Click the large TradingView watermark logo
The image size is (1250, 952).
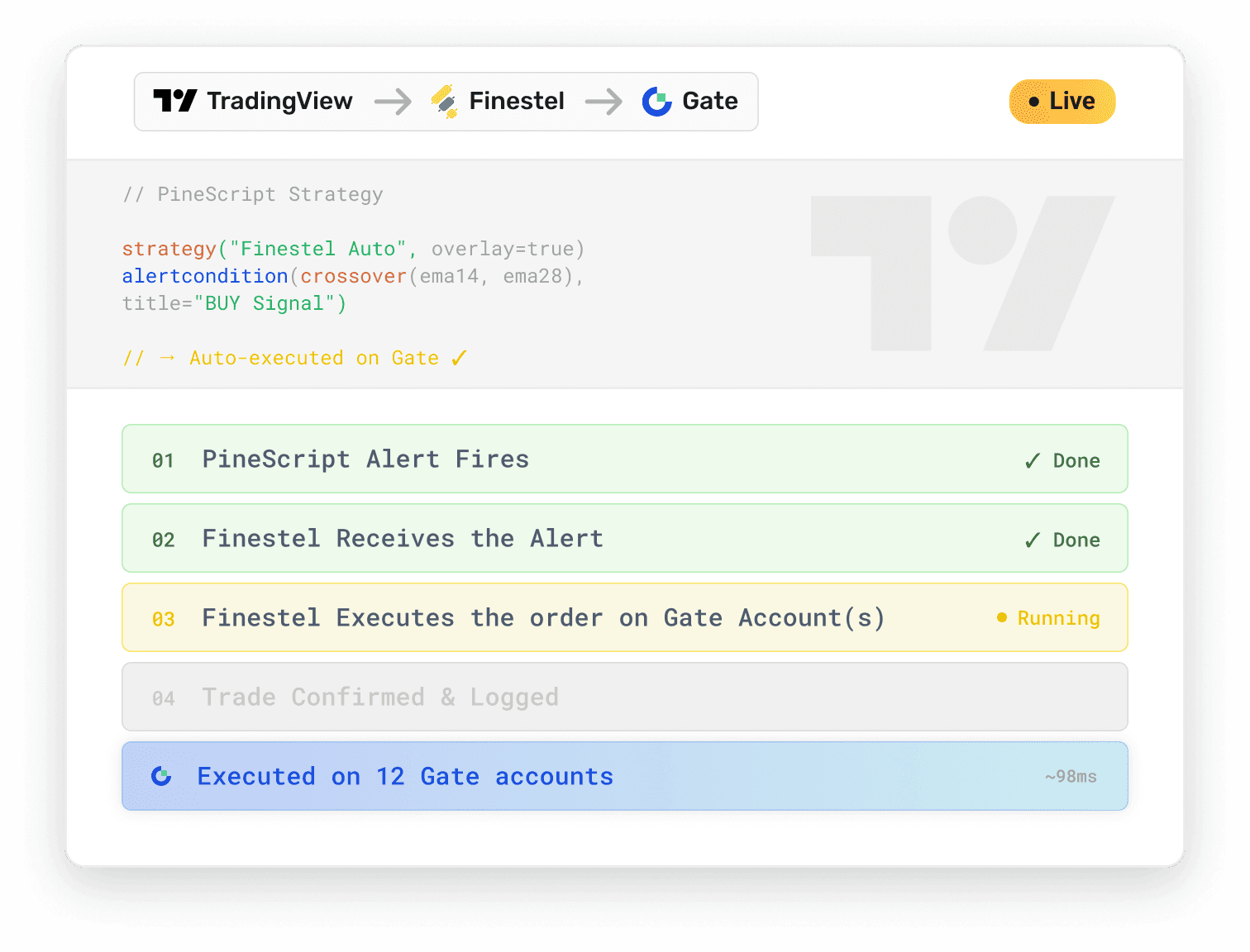click(963, 273)
